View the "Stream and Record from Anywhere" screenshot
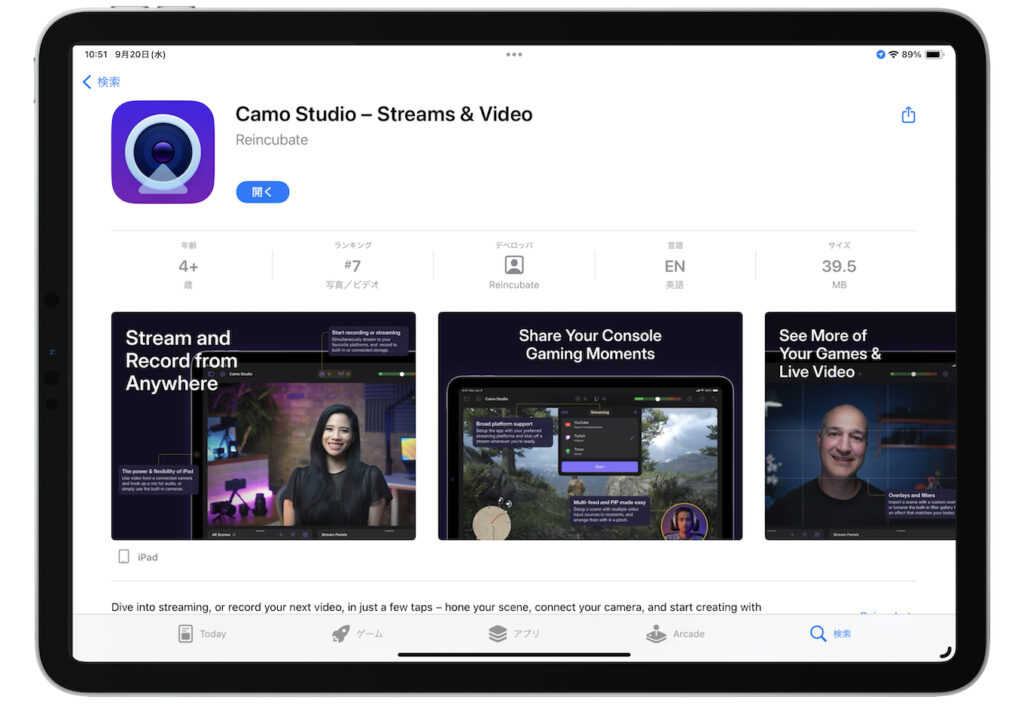The width and height of the screenshot is (1024, 705). pyautogui.click(x=263, y=426)
